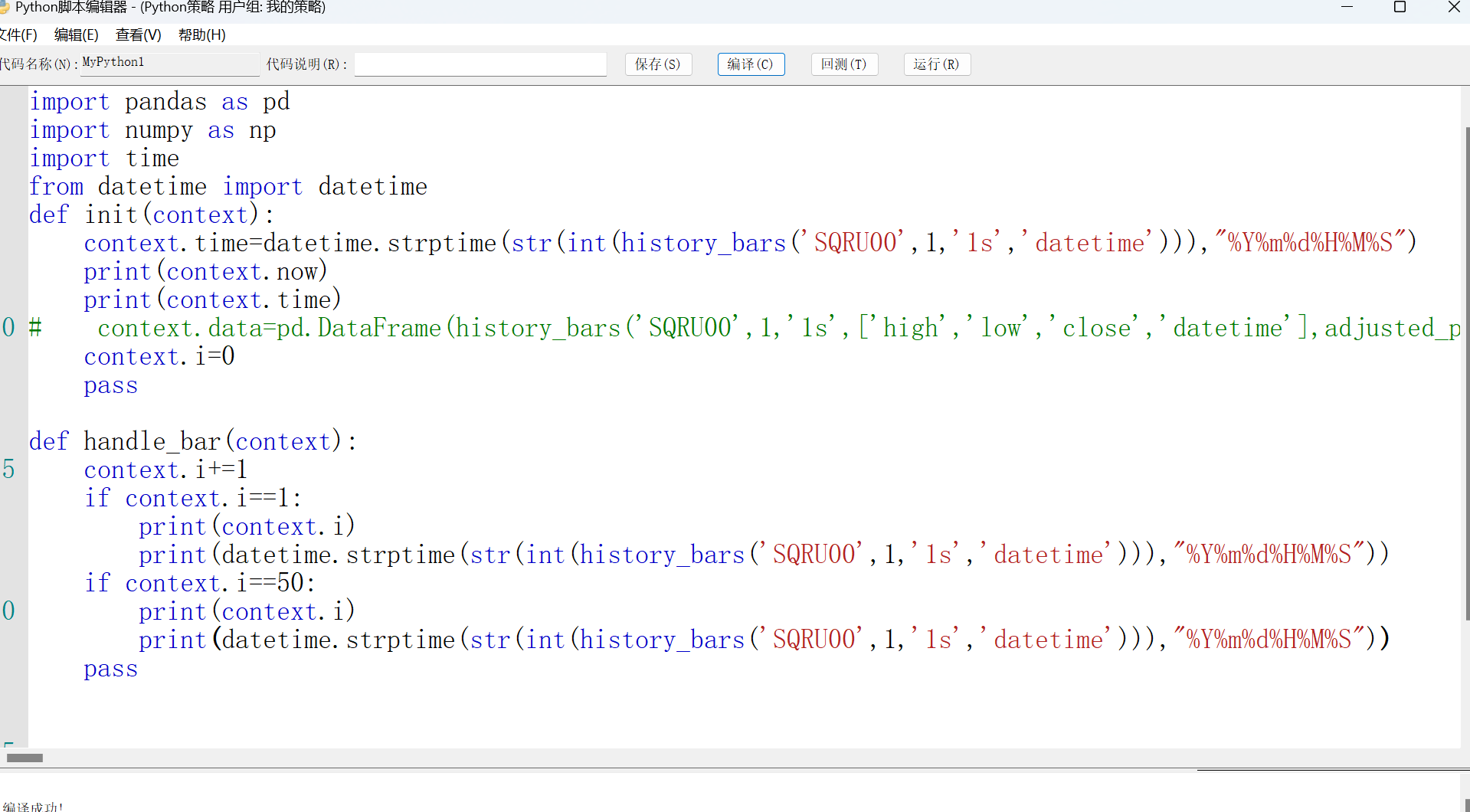Open the 查看(V) menu
The image size is (1470, 812).
point(139,34)
